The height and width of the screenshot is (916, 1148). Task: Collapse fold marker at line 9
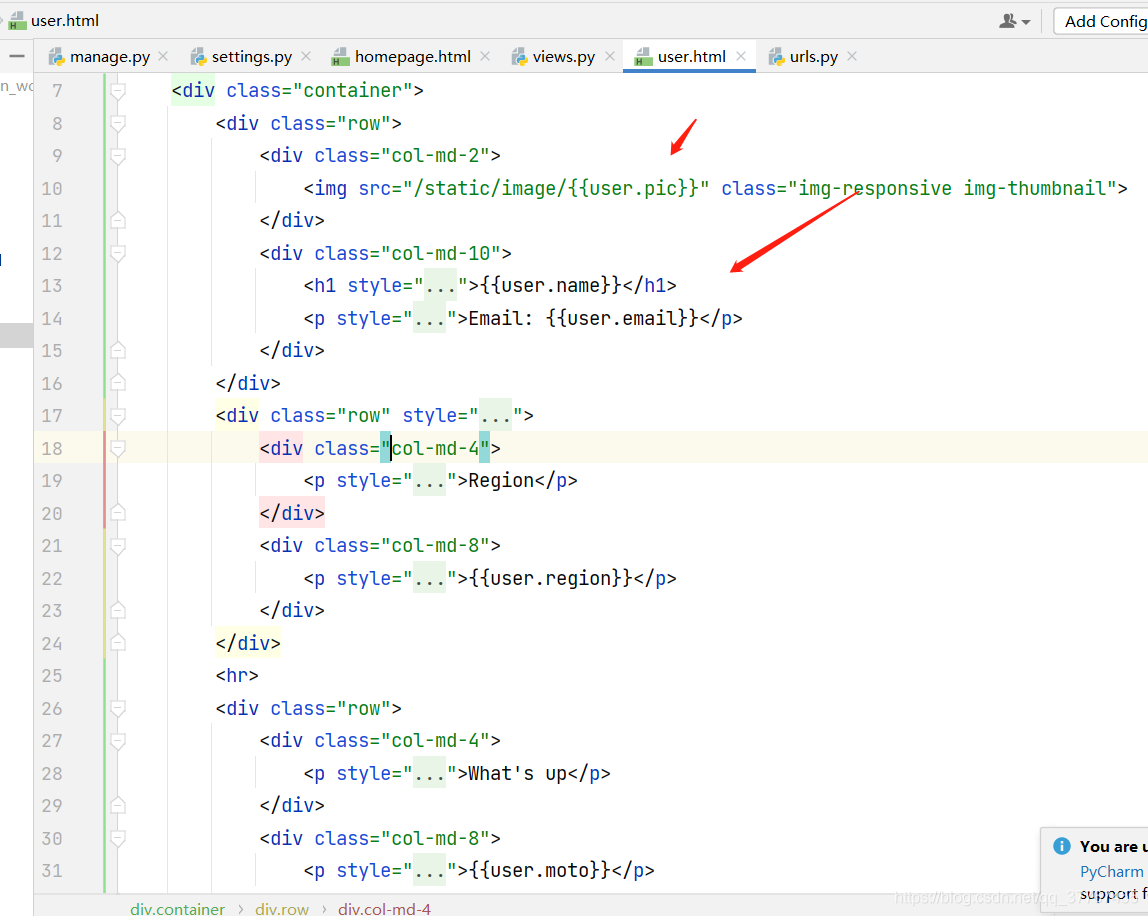tap(117, 155)
